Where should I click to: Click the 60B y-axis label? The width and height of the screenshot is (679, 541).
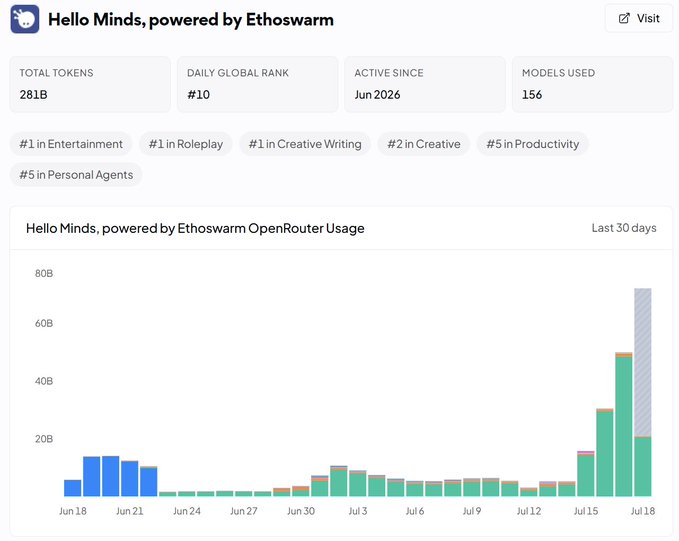point(44,323)
